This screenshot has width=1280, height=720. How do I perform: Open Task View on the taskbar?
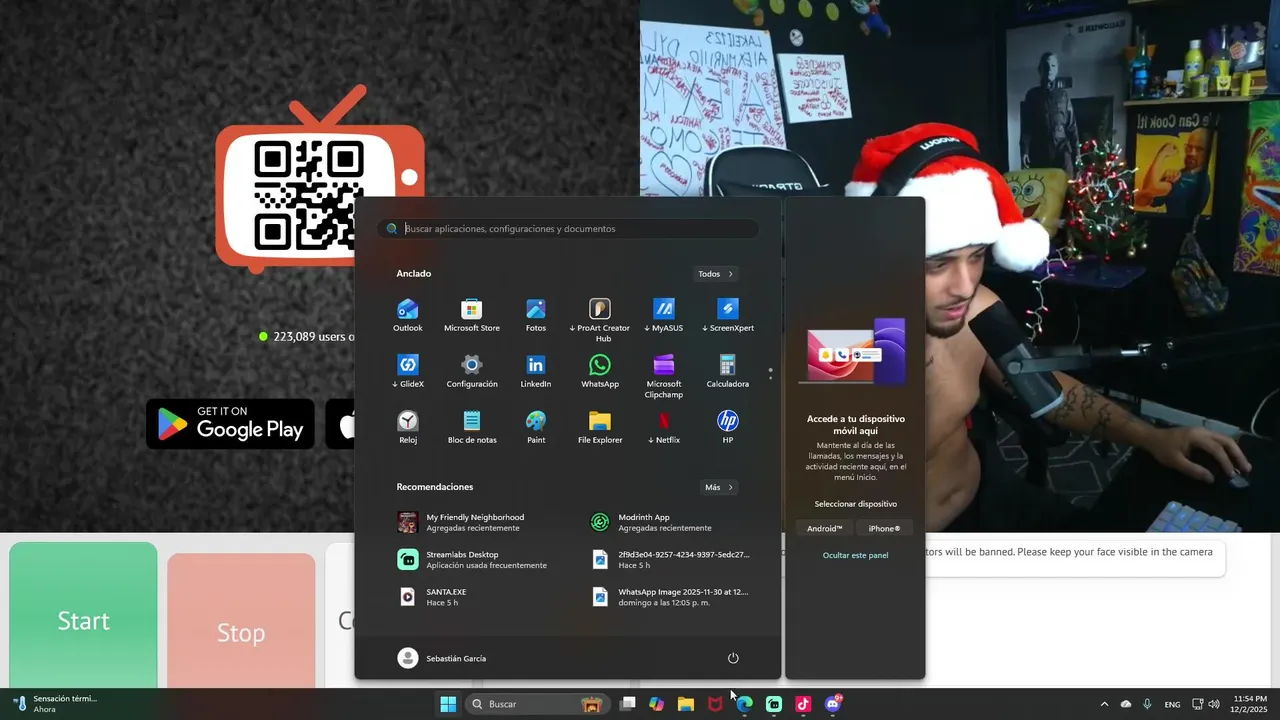click(628, 704)
